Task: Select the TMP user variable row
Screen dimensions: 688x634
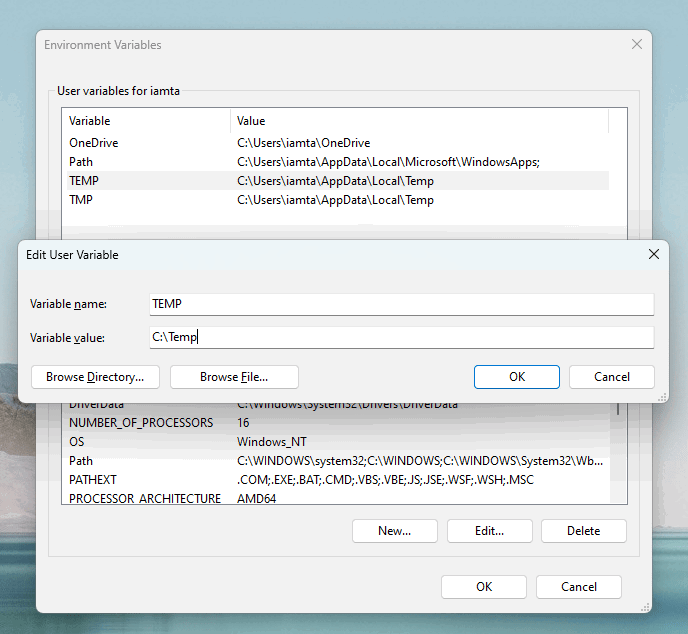Action: point(338,200)
